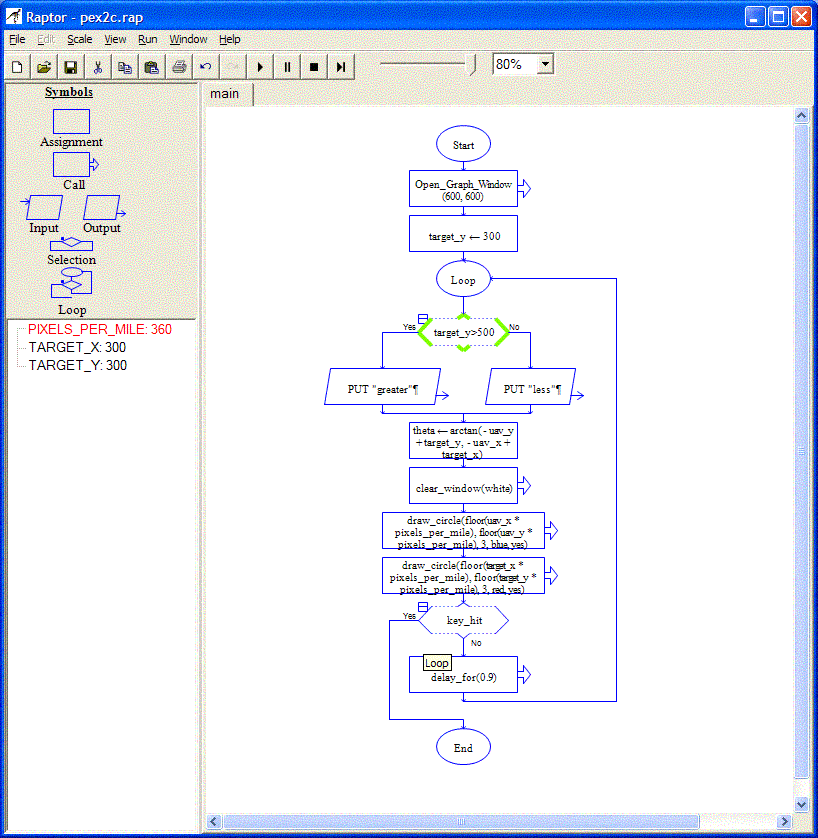Click the End oval in flowchart

(463, 747)
